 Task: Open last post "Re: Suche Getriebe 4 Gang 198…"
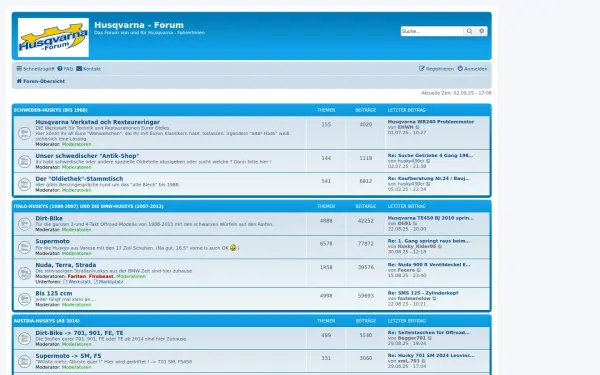(x=430, y=155)
